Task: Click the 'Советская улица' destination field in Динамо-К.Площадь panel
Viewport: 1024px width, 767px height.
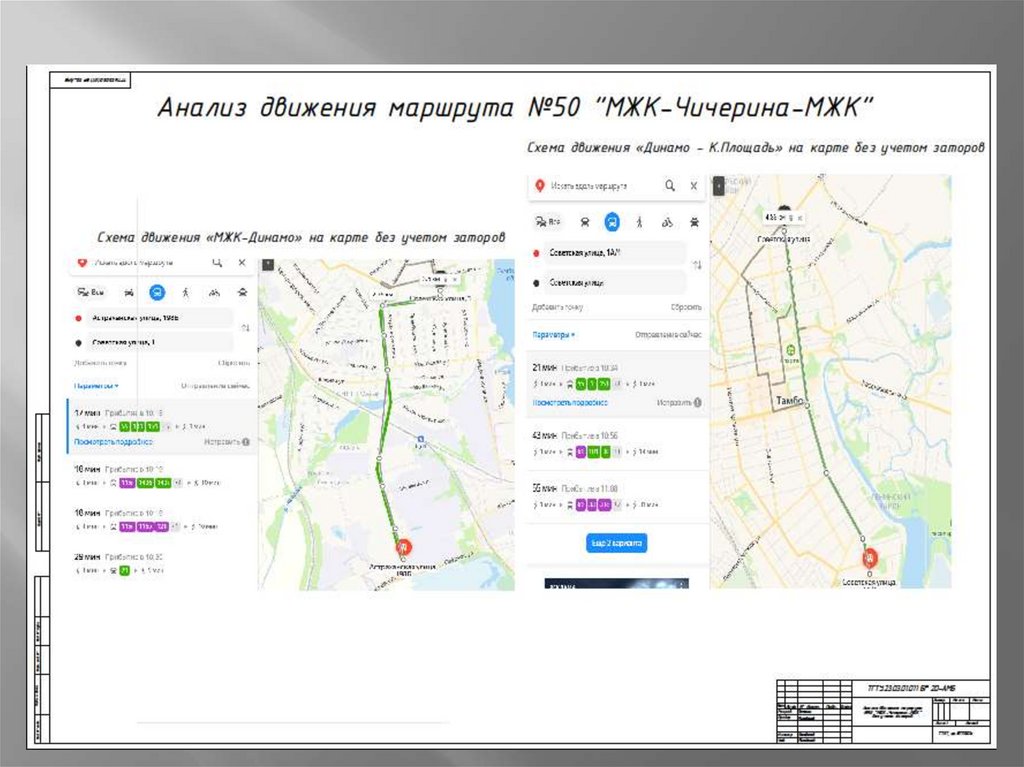Action: pos(614,283)
